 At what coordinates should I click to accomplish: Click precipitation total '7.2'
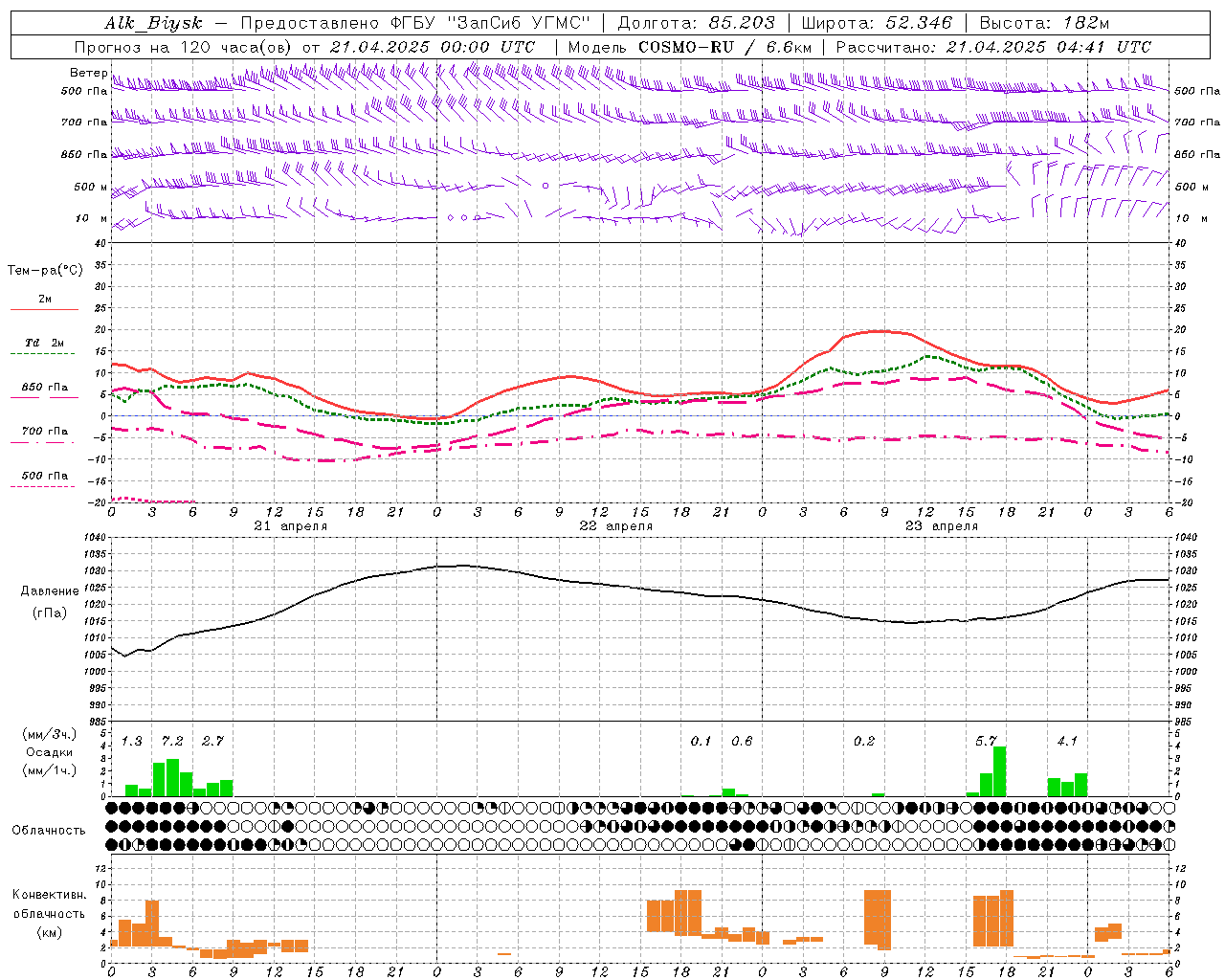172,742
